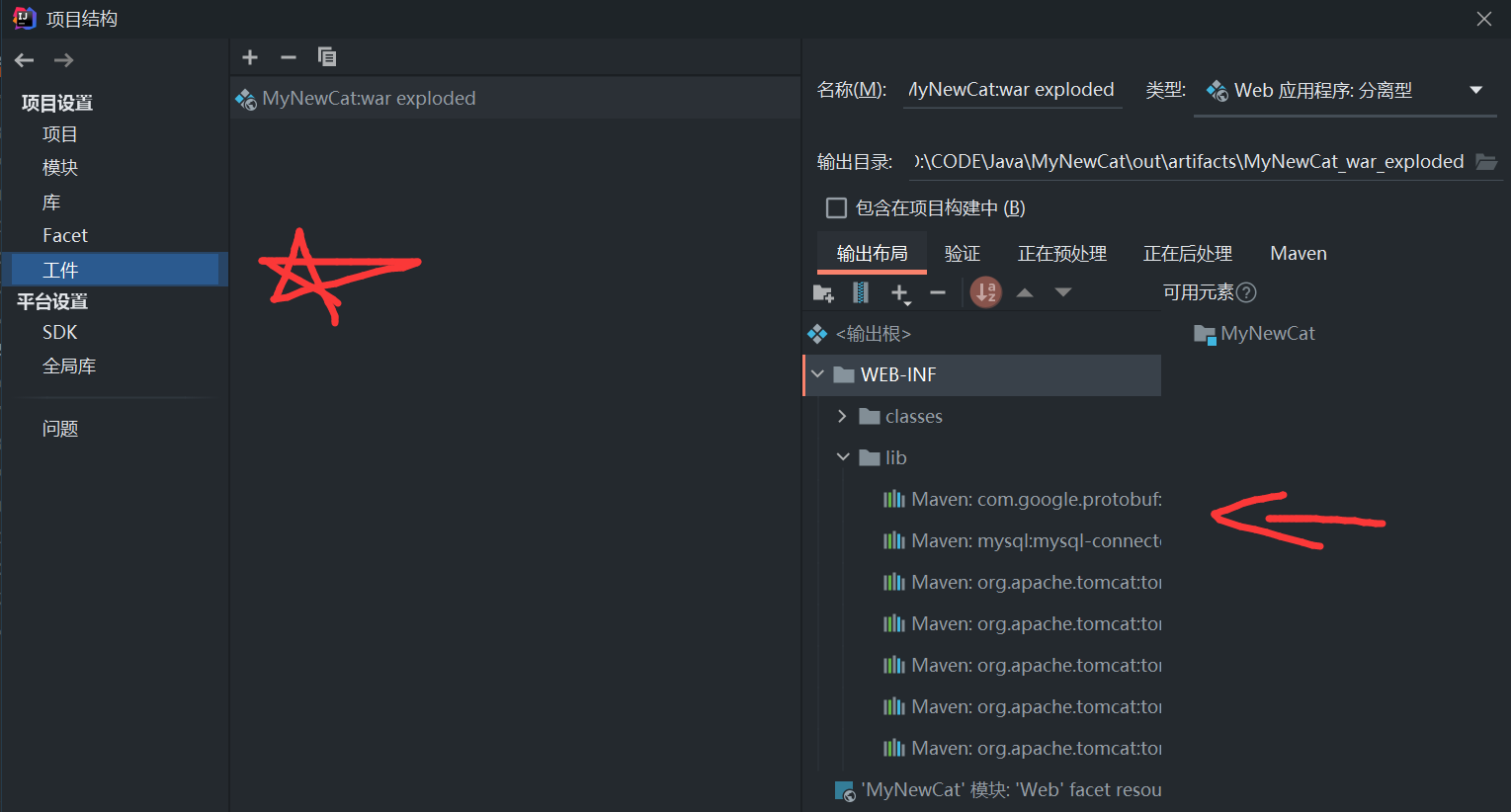The image size is (1511, 812).
Task: Copy the selected artifact
Action: click(327, 57)
